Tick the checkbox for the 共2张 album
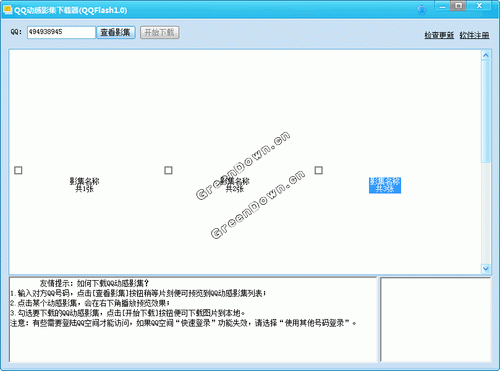 [x=168, y=170]
